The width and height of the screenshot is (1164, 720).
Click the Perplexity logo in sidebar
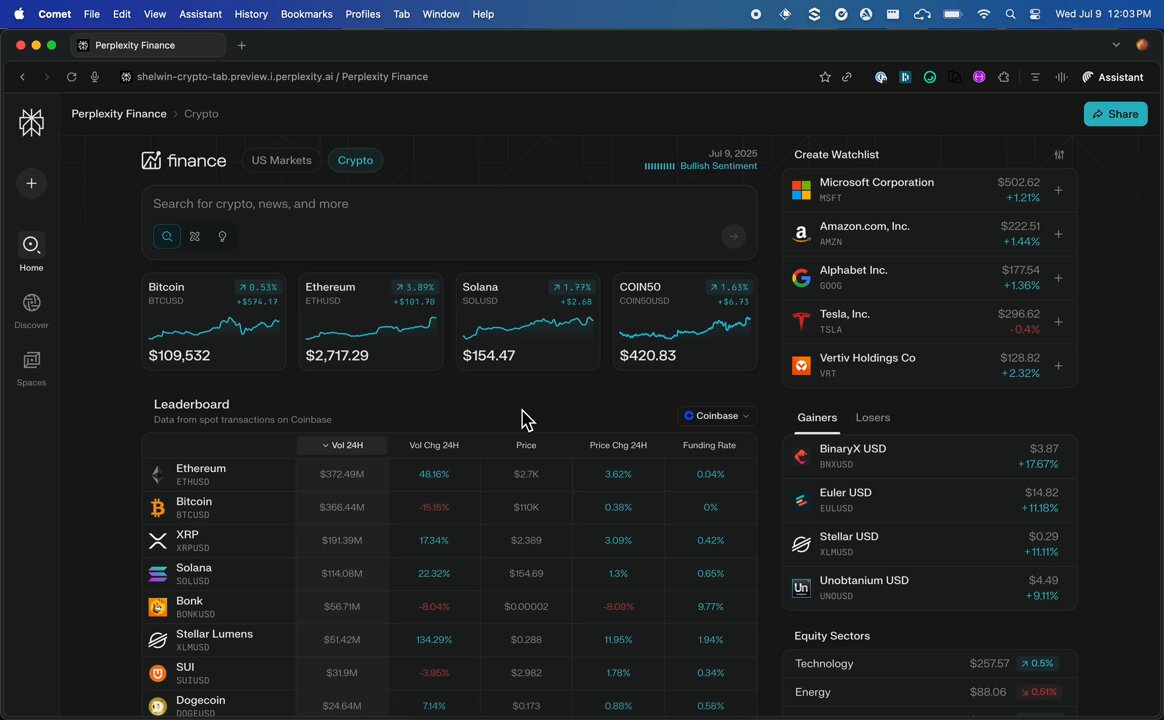pos(31,122)
